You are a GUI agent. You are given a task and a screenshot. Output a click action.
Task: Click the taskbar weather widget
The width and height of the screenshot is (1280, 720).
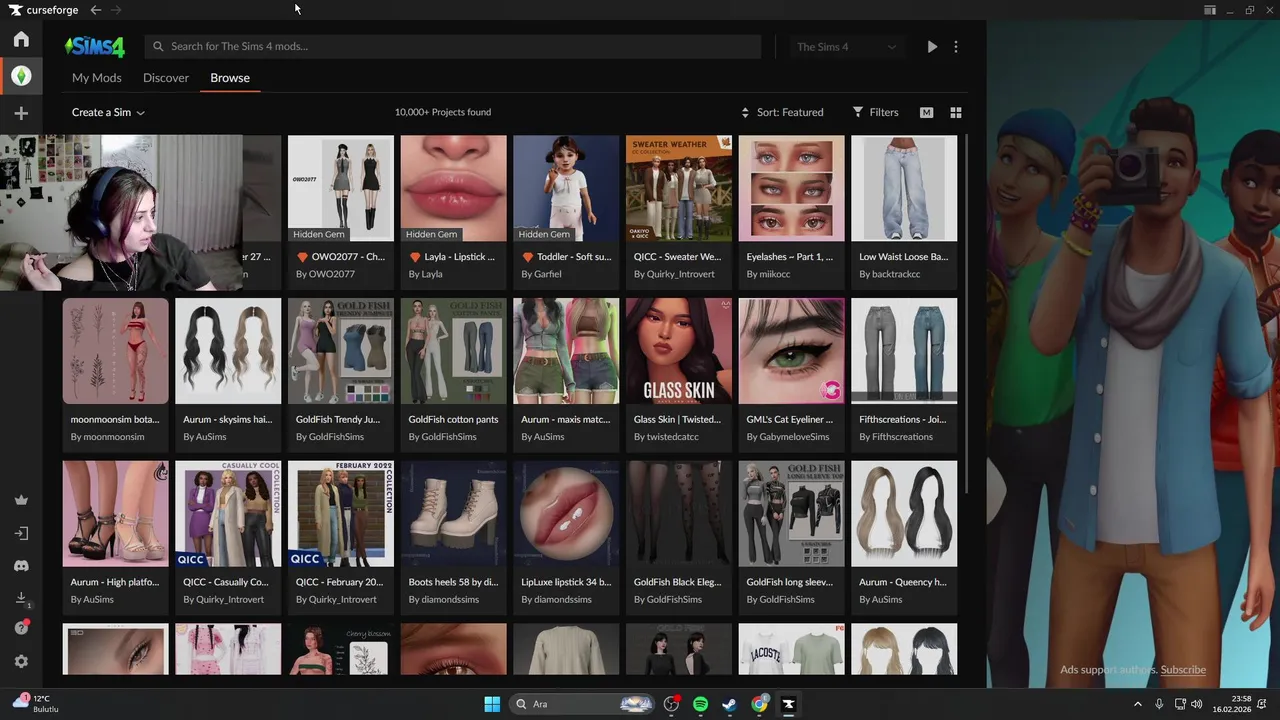36,703
